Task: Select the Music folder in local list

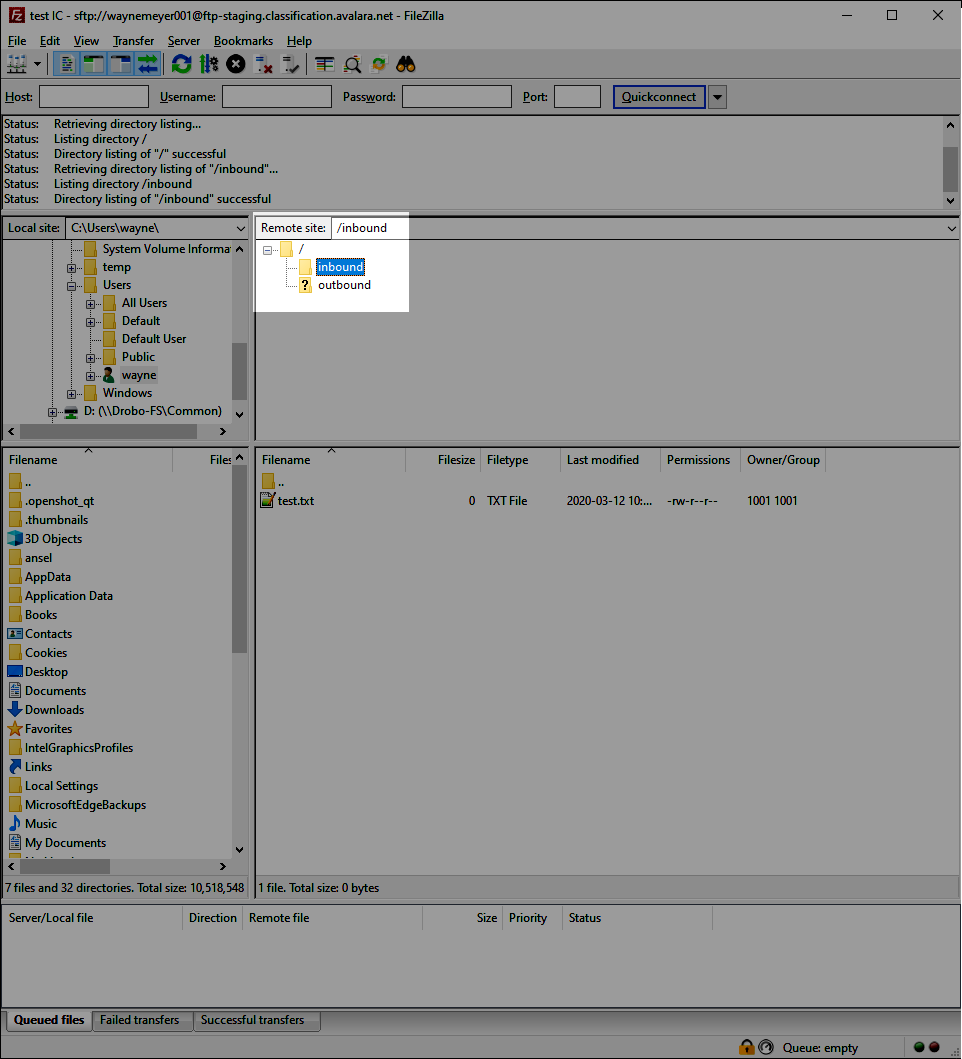Action: pyautogui.click(x=41, y=824)
